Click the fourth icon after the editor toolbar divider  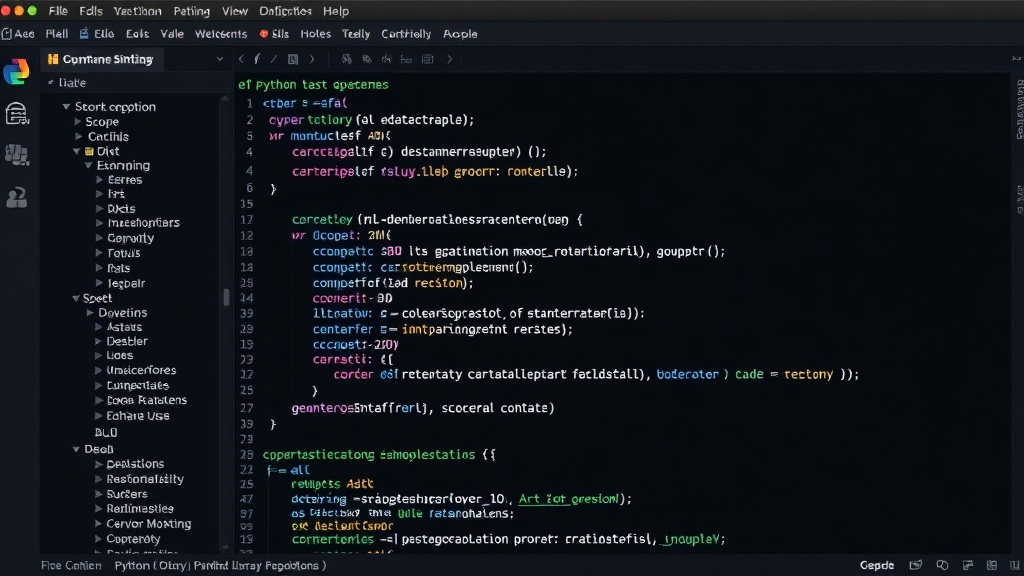click(x=406, y=59)
